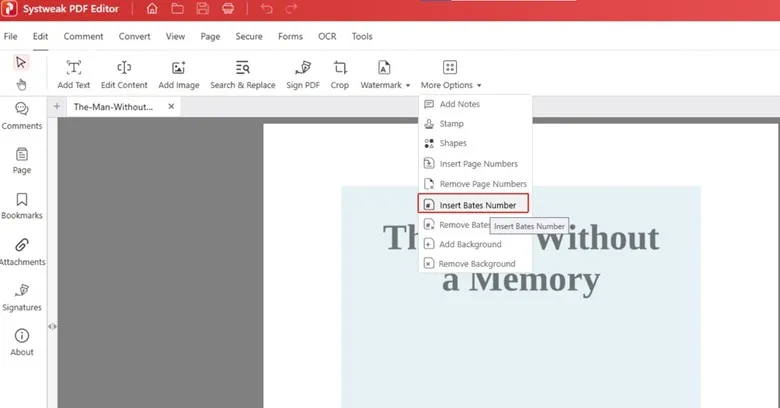Click the Add Text tool icon
Image resolution: width=780 pixels, height=408 pixels.
74,68
